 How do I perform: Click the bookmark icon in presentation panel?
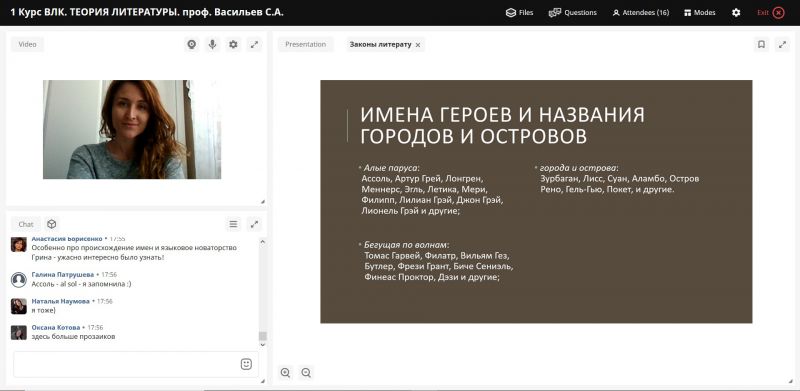click(x=761, y=44)
